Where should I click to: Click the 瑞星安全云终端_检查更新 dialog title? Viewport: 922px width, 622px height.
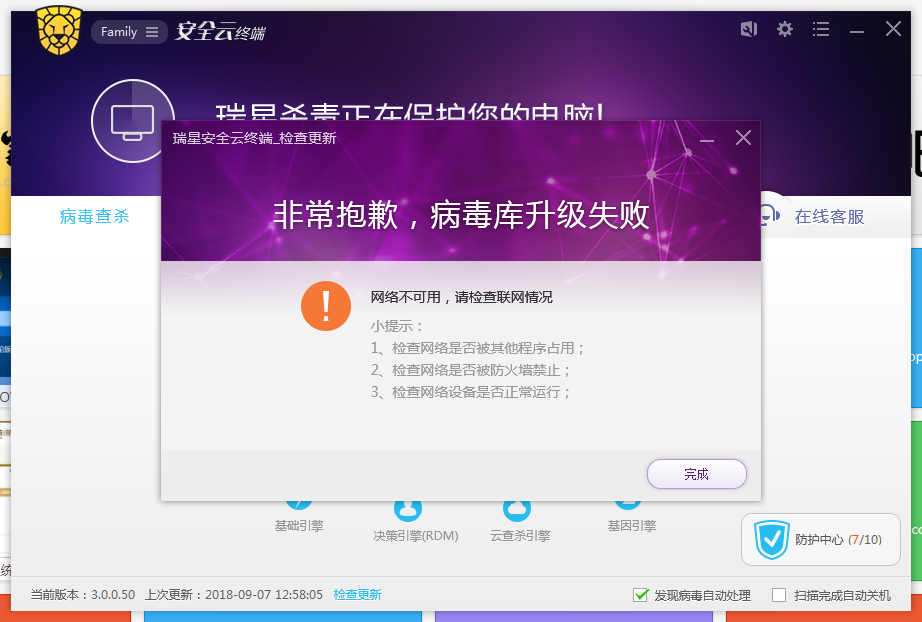[x=255, y=138]
